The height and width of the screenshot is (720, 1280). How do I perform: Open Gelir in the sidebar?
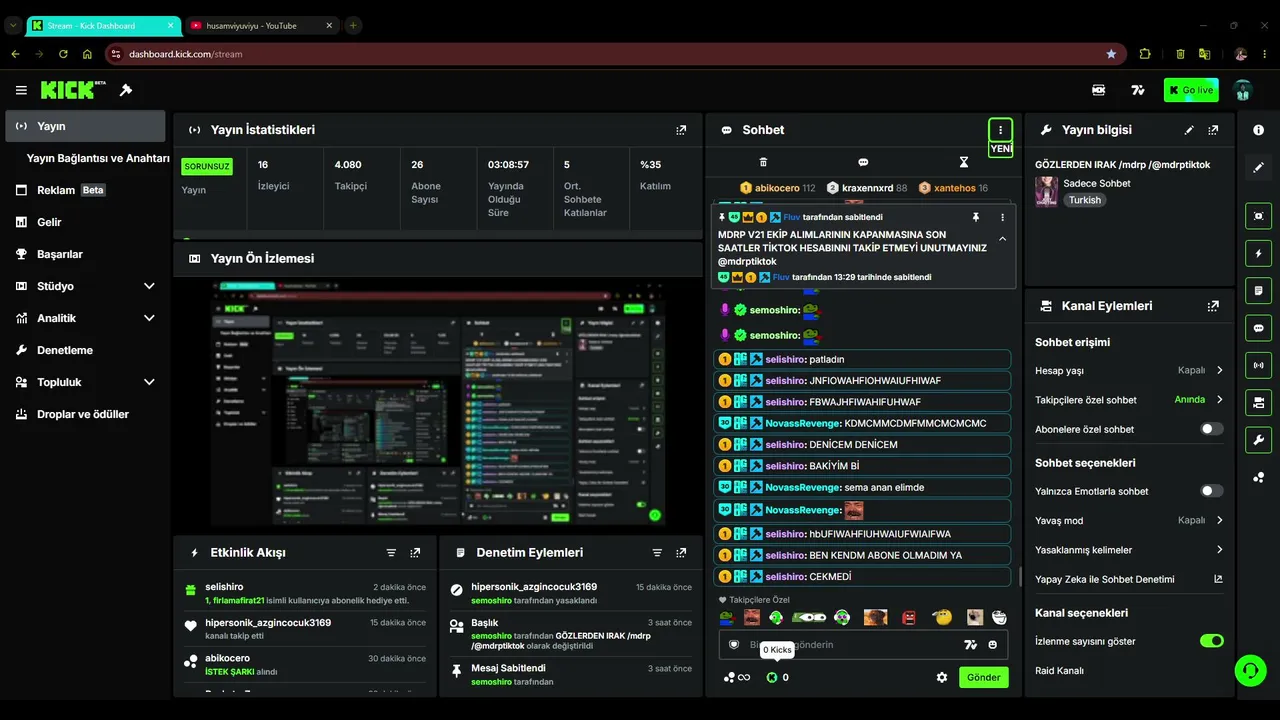pyautogui.click(x=85, y=222)
